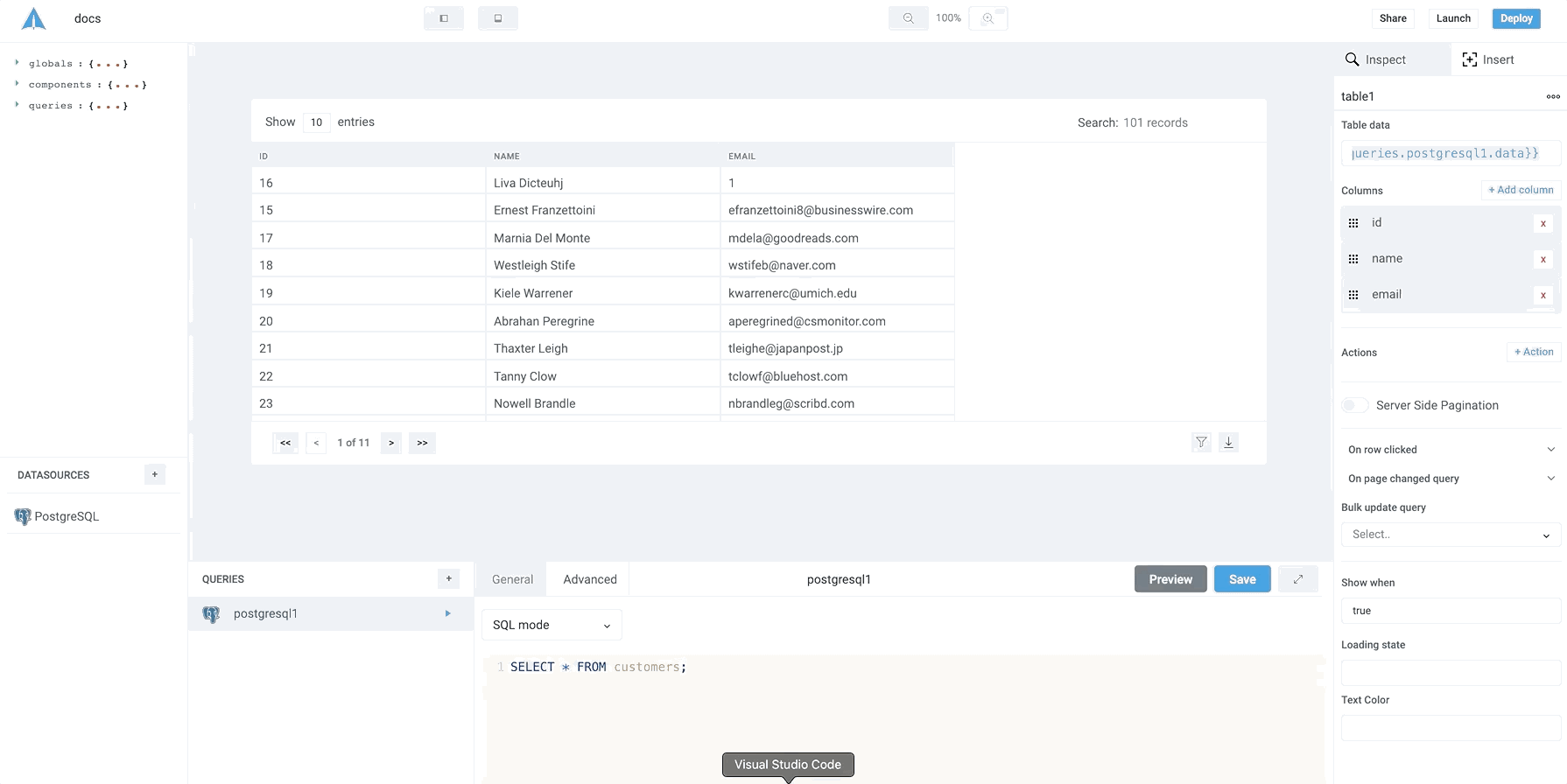Viewport: 1567px width, 784px height.
Task: Expand the globals tree node
Action: [17, 63]
